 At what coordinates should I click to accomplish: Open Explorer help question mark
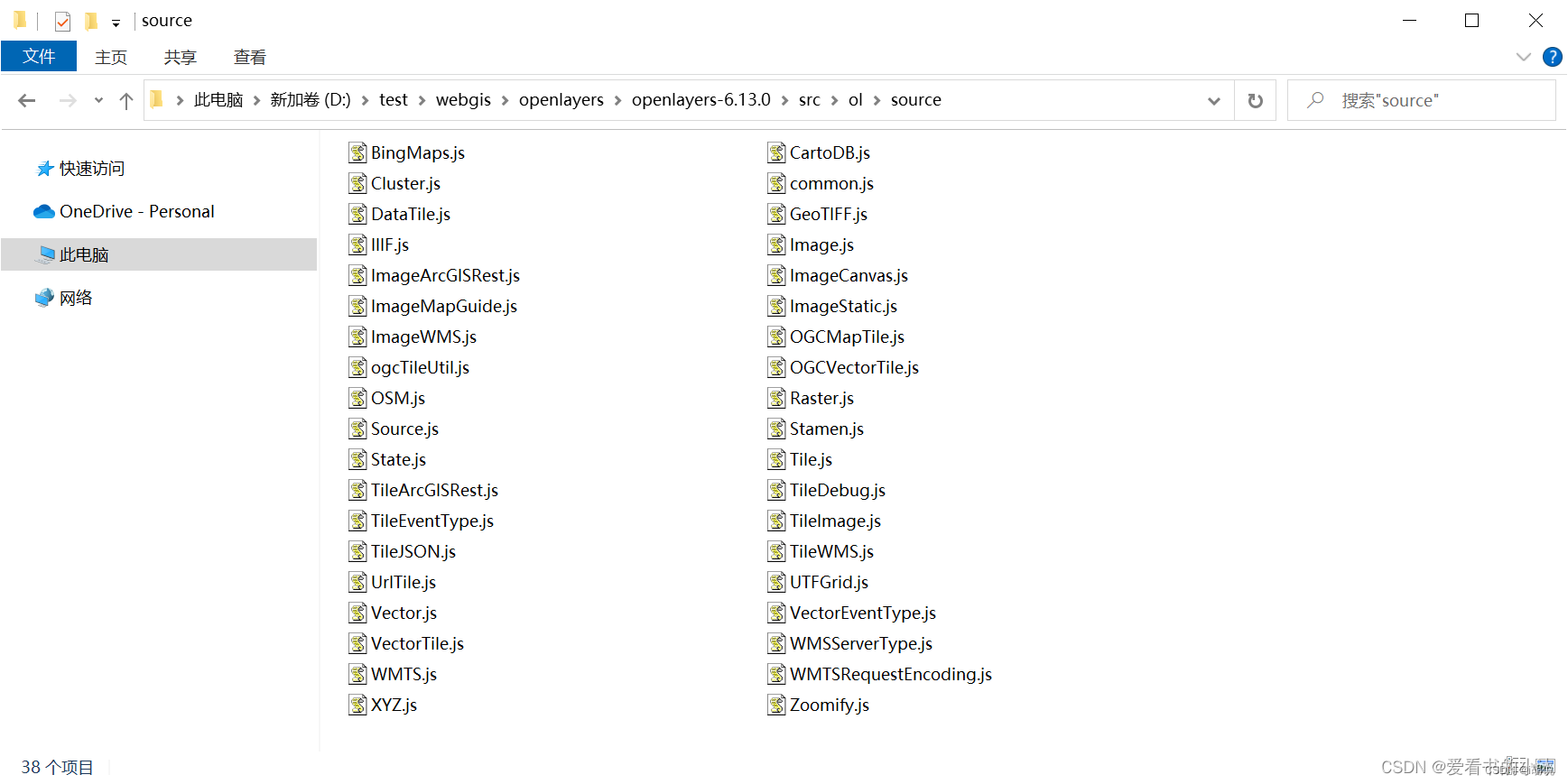1553,57
